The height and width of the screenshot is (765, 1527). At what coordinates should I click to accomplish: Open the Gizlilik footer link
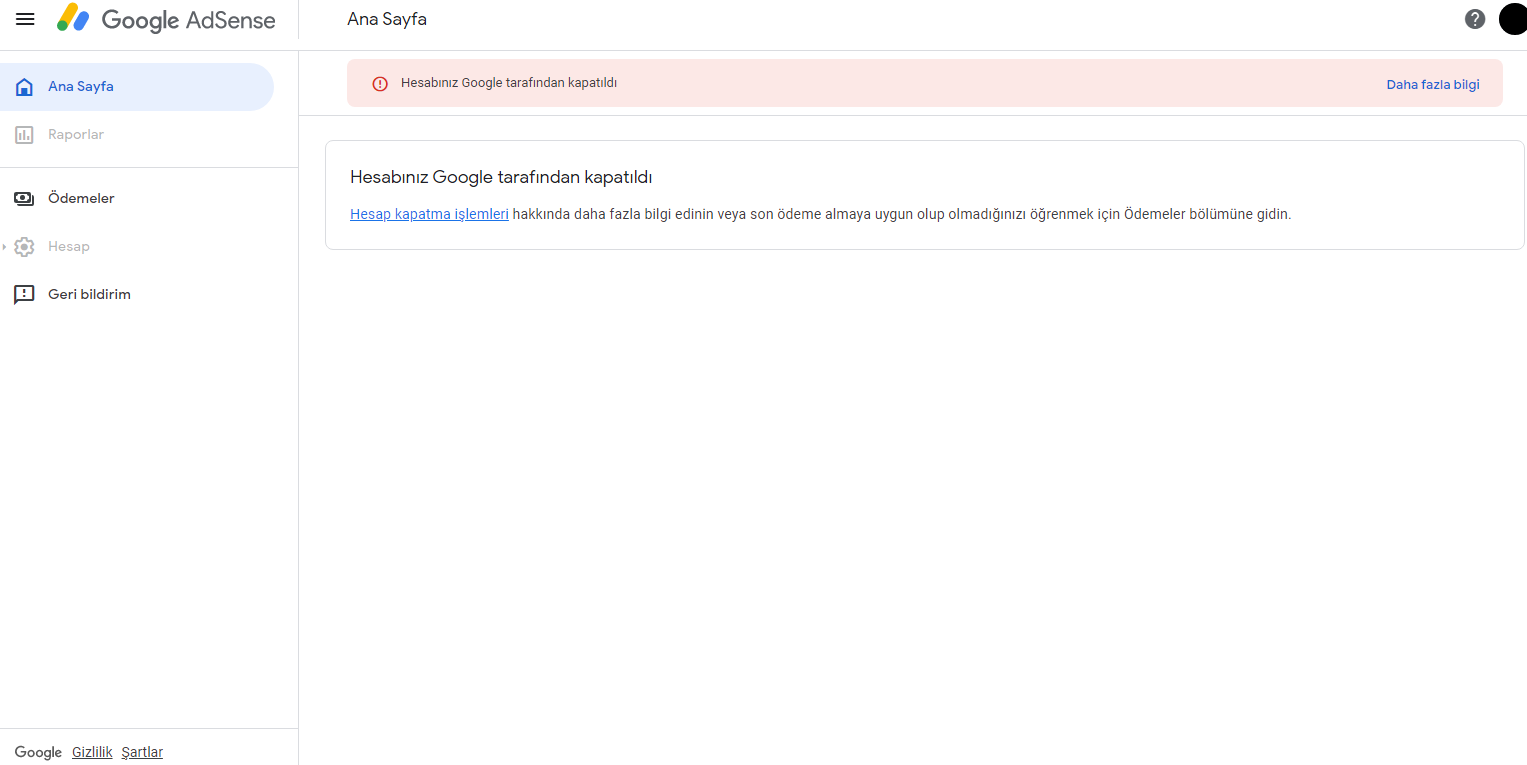(92, 752)
